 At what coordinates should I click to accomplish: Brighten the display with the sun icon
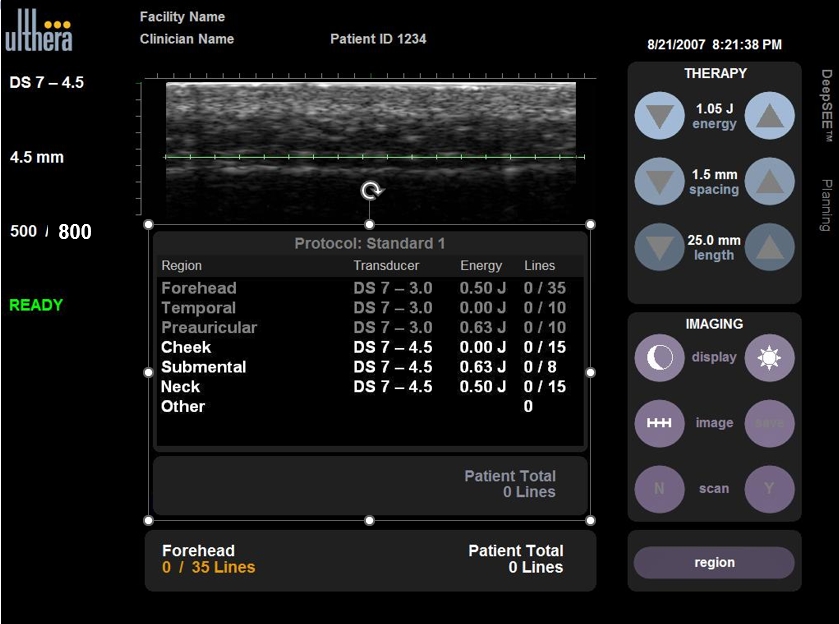(769, 357)
